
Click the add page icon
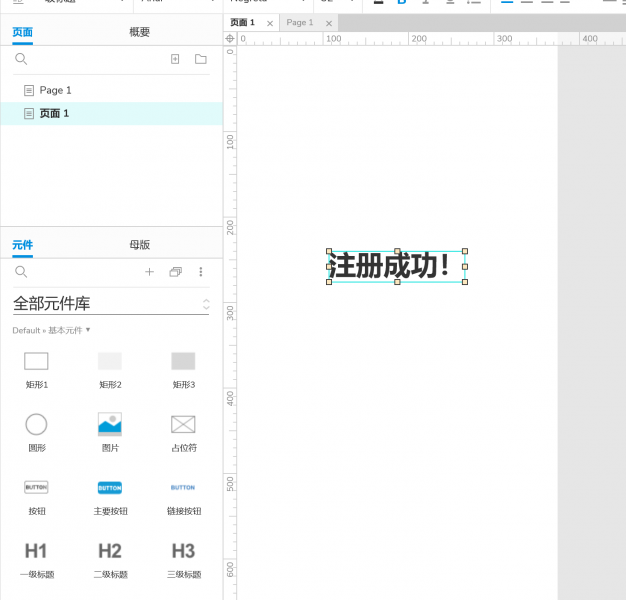click(x=175, y=60)
